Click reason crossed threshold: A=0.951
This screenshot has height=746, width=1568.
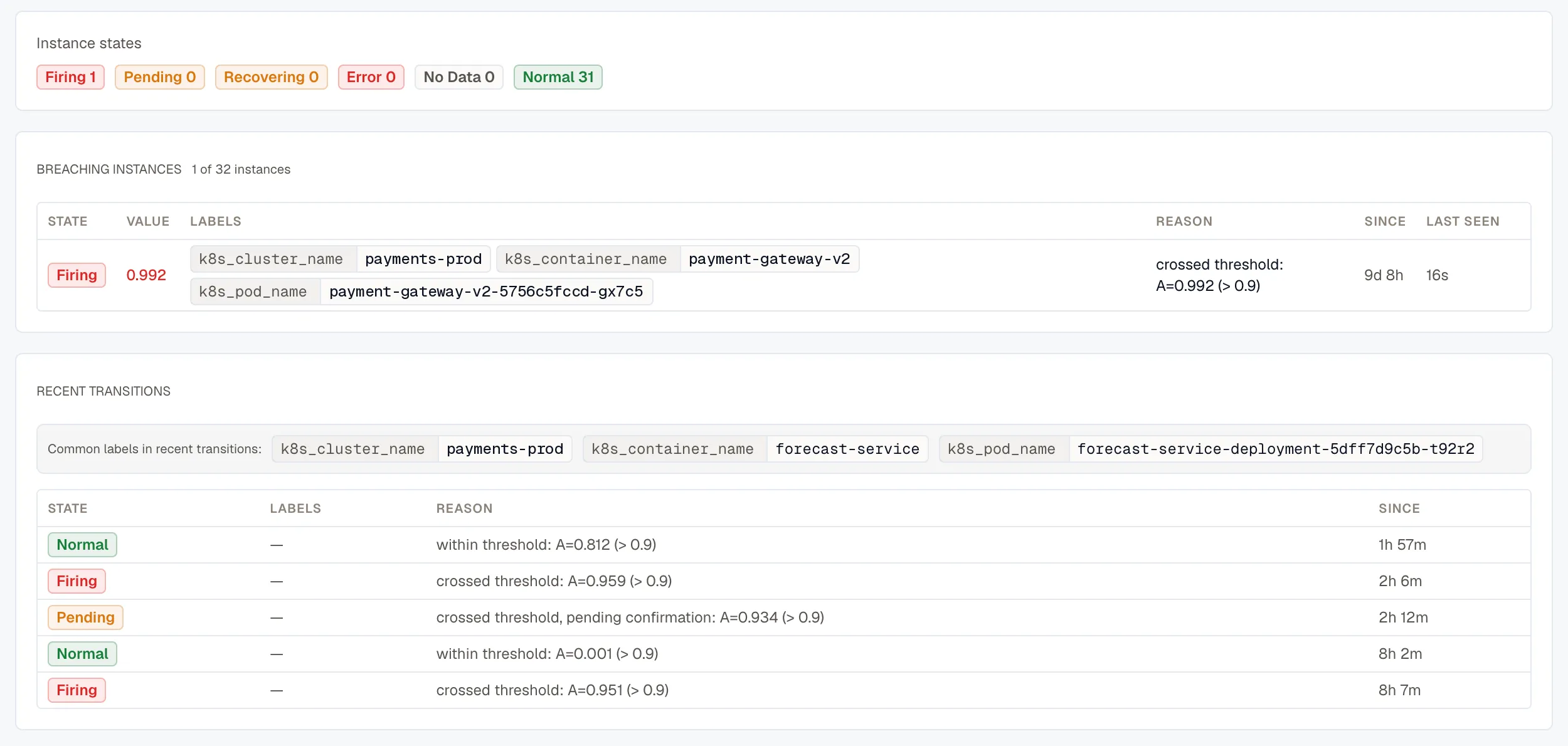tap(553, 690)
